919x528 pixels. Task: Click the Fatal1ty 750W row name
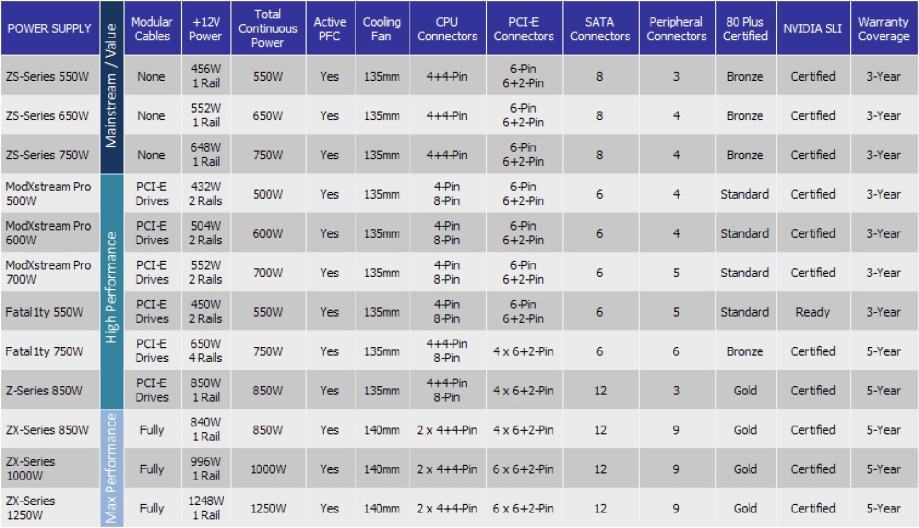tap(44, 351)
